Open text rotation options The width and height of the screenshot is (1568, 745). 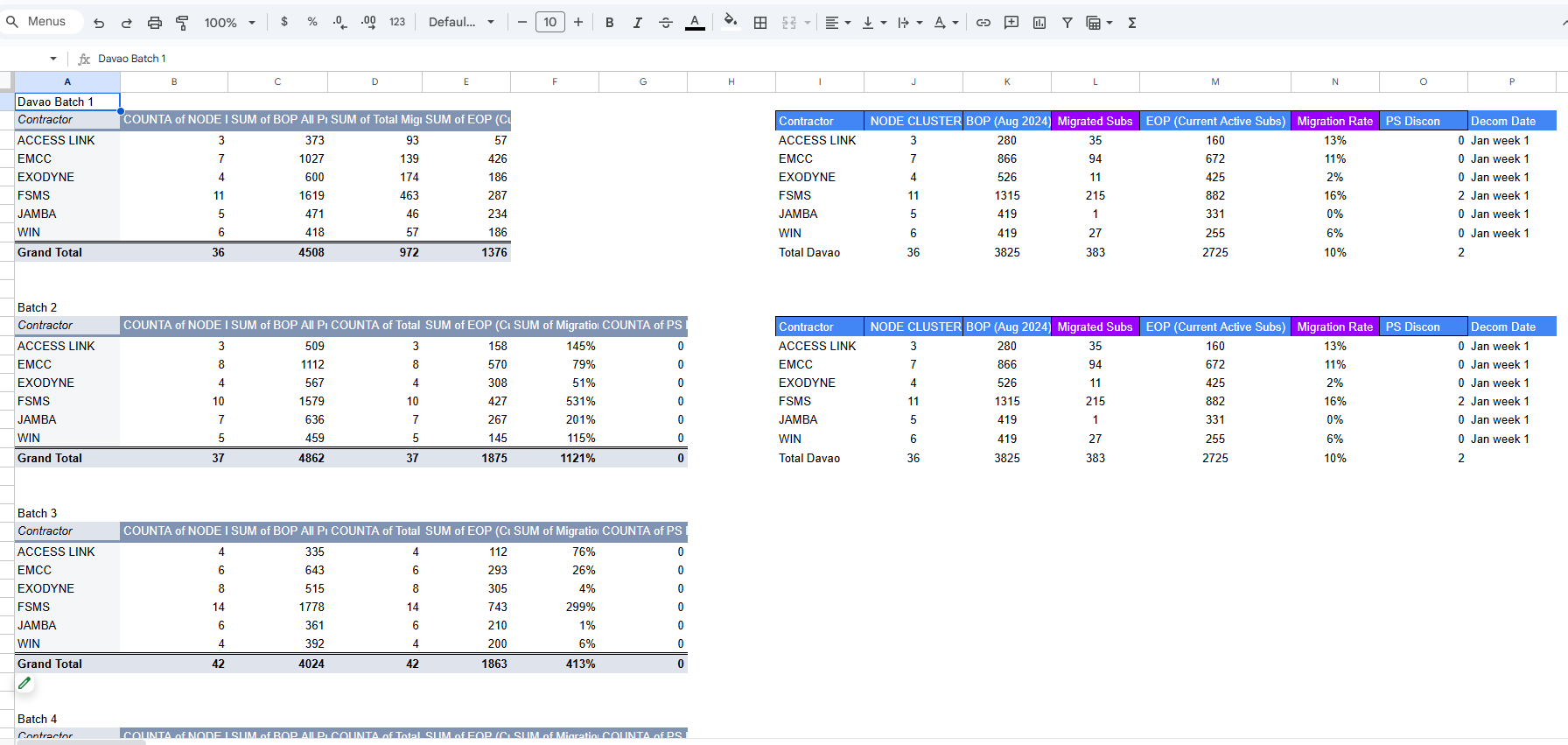(946, 23)
